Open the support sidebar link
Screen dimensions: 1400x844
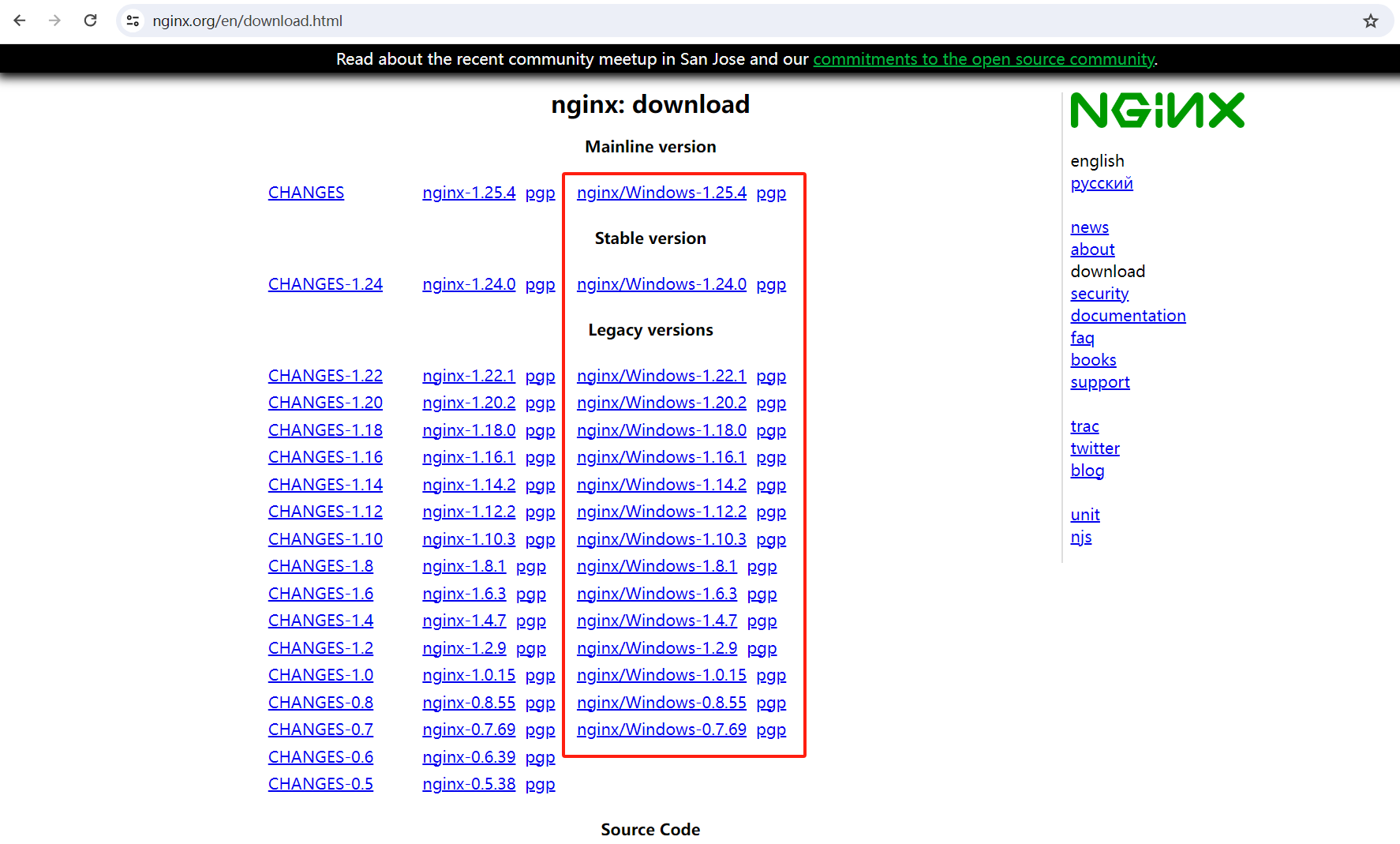tap(1100, 382)
